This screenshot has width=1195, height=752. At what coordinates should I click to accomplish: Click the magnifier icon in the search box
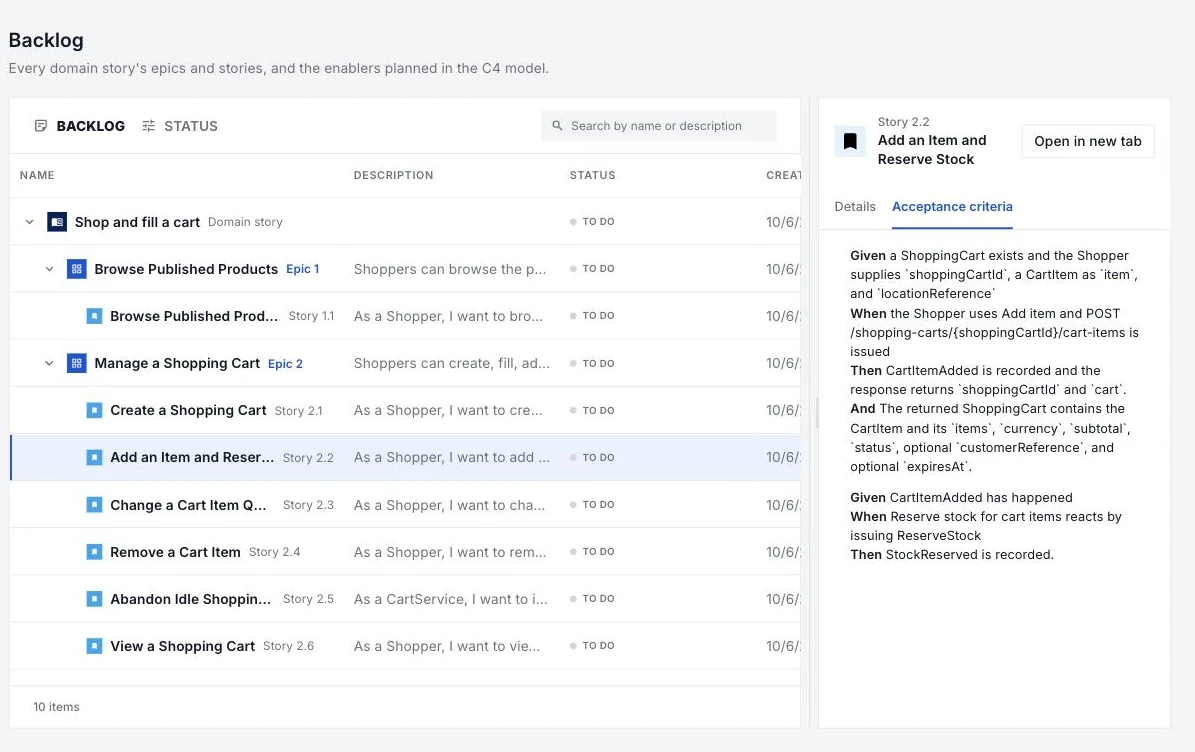557,126
